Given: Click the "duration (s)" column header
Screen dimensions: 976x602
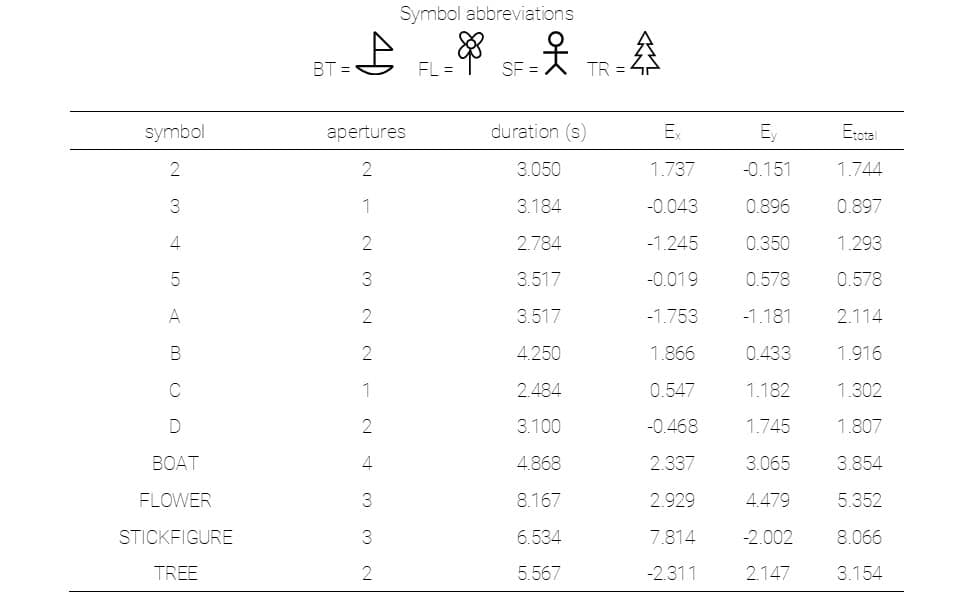Looking at the screenshot, I should pyautogui.click(x=538, y=131).
